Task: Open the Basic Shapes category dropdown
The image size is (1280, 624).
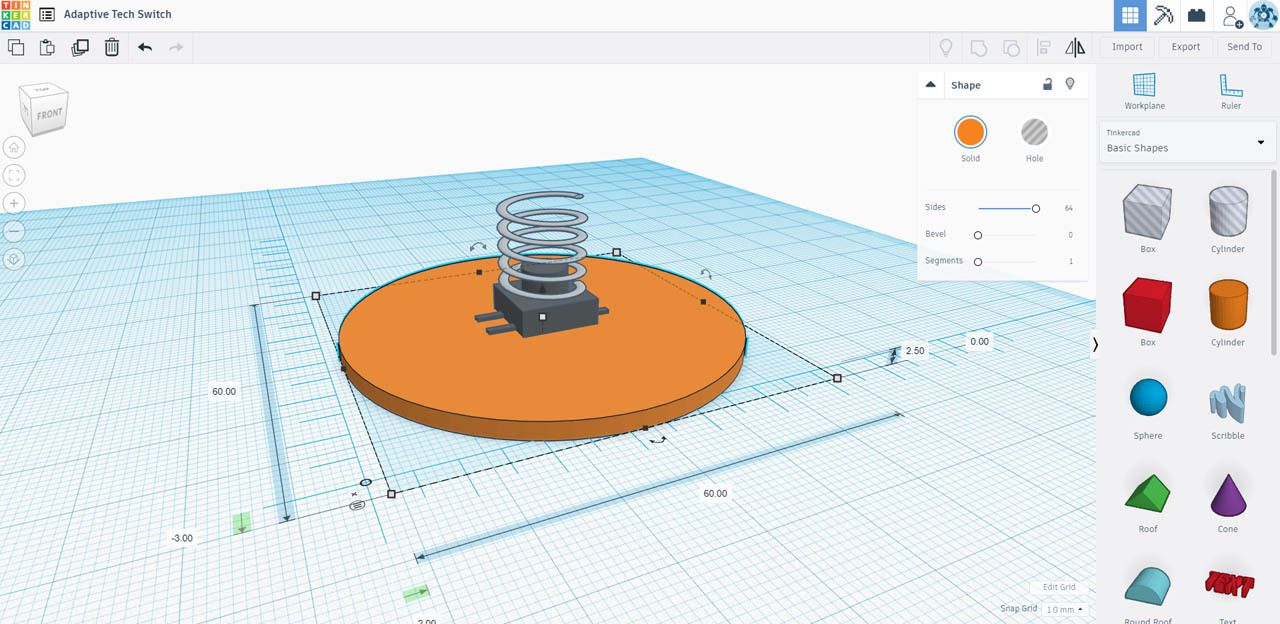Action: pos(1186,142)
